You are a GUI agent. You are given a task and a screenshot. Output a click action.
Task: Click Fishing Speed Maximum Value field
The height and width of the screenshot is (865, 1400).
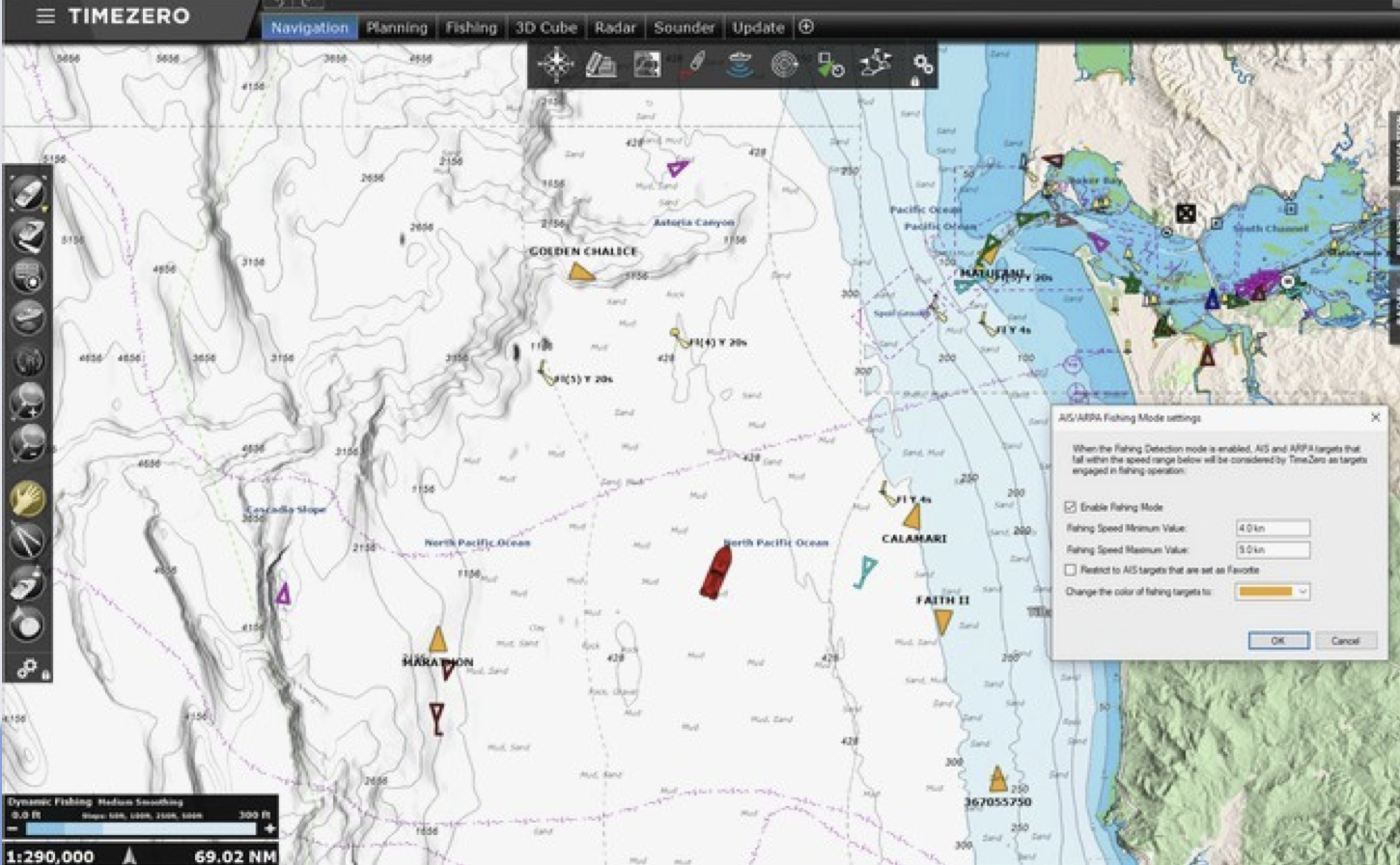1273,549
